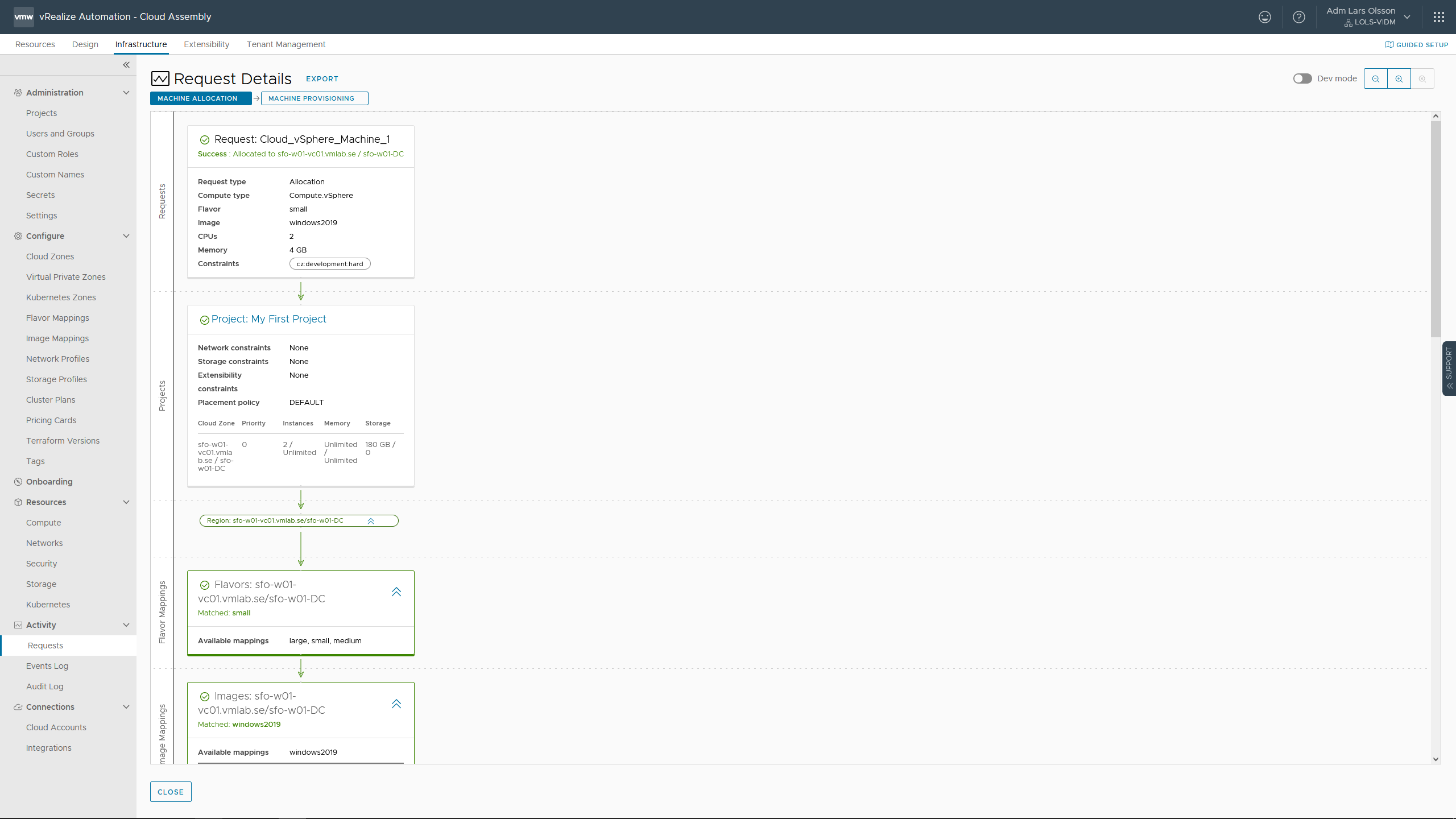Select the Machine Provisioning stage
The height and width of the screenshot is (819, 1456).
[x=315, y=98]
